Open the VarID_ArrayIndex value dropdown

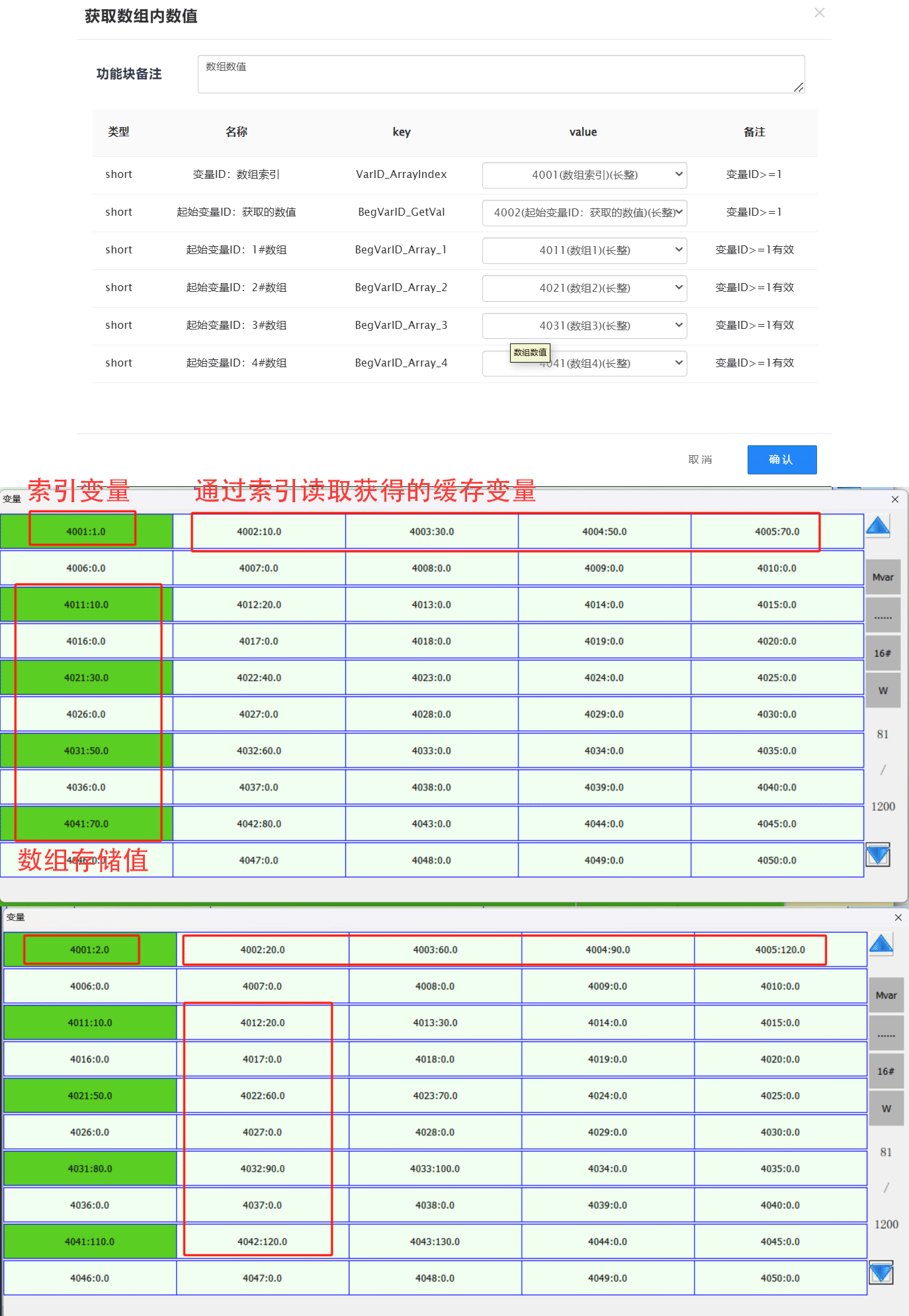tap(584, 175)
